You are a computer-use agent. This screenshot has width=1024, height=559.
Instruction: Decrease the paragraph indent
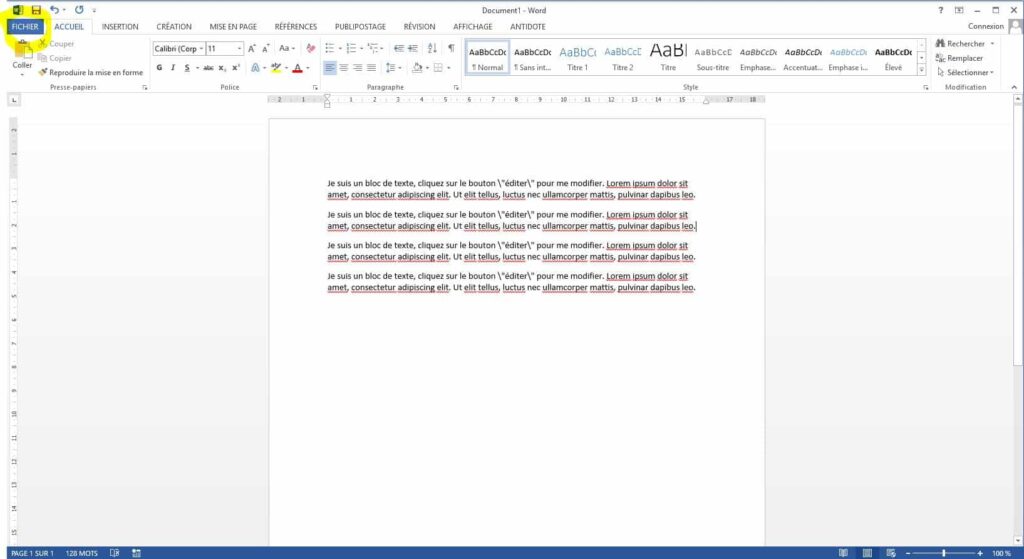tap(398, 48)
